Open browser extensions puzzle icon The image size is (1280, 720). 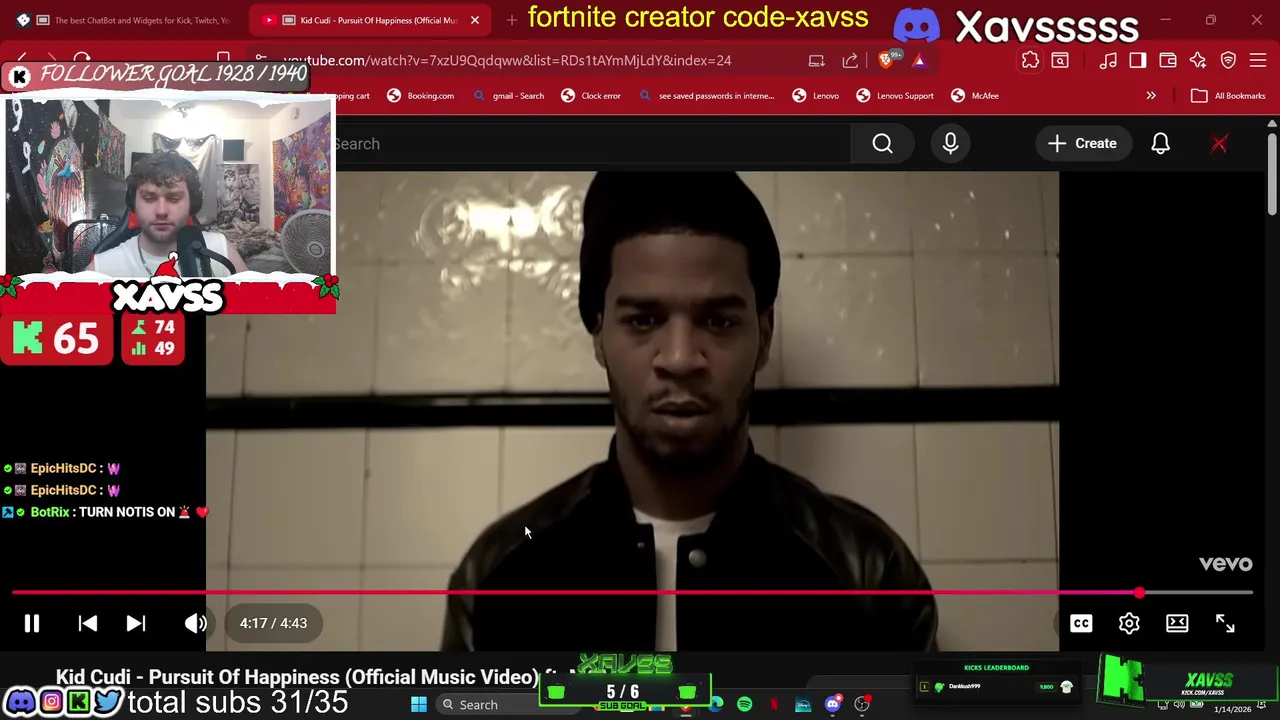[1030, 61]
